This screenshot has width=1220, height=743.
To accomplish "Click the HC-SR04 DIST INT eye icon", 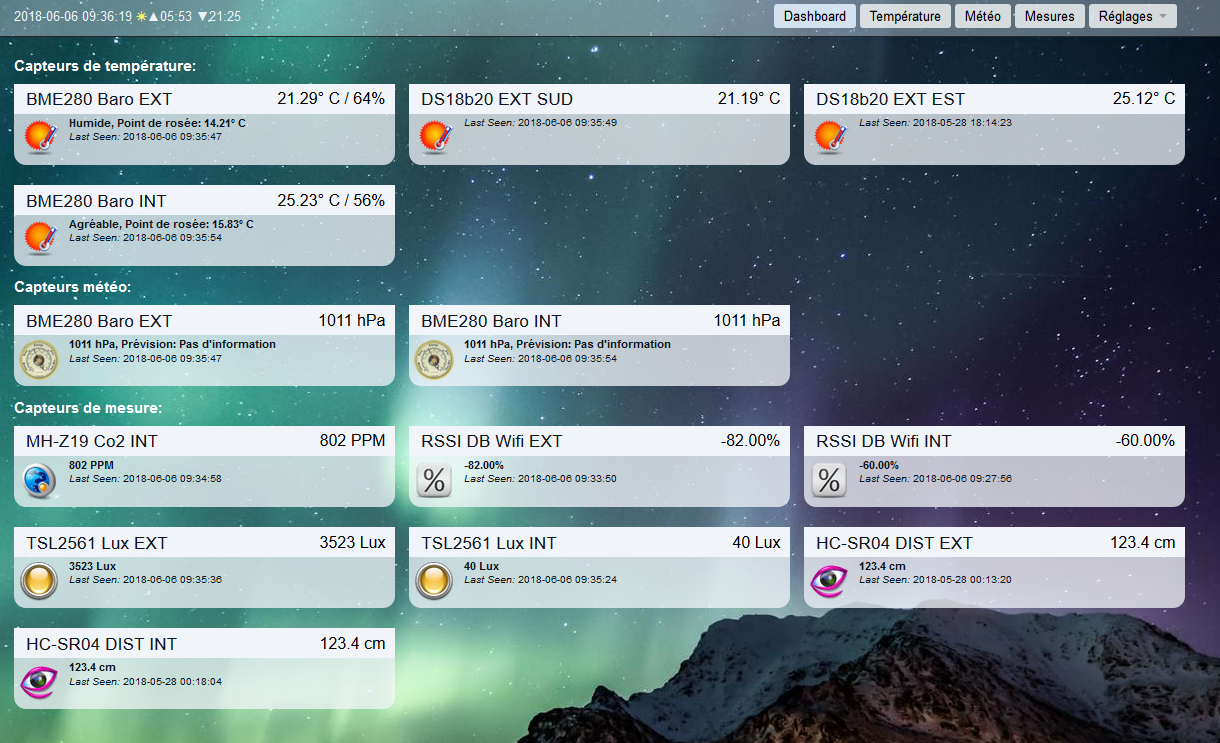I will coord(40,682).
